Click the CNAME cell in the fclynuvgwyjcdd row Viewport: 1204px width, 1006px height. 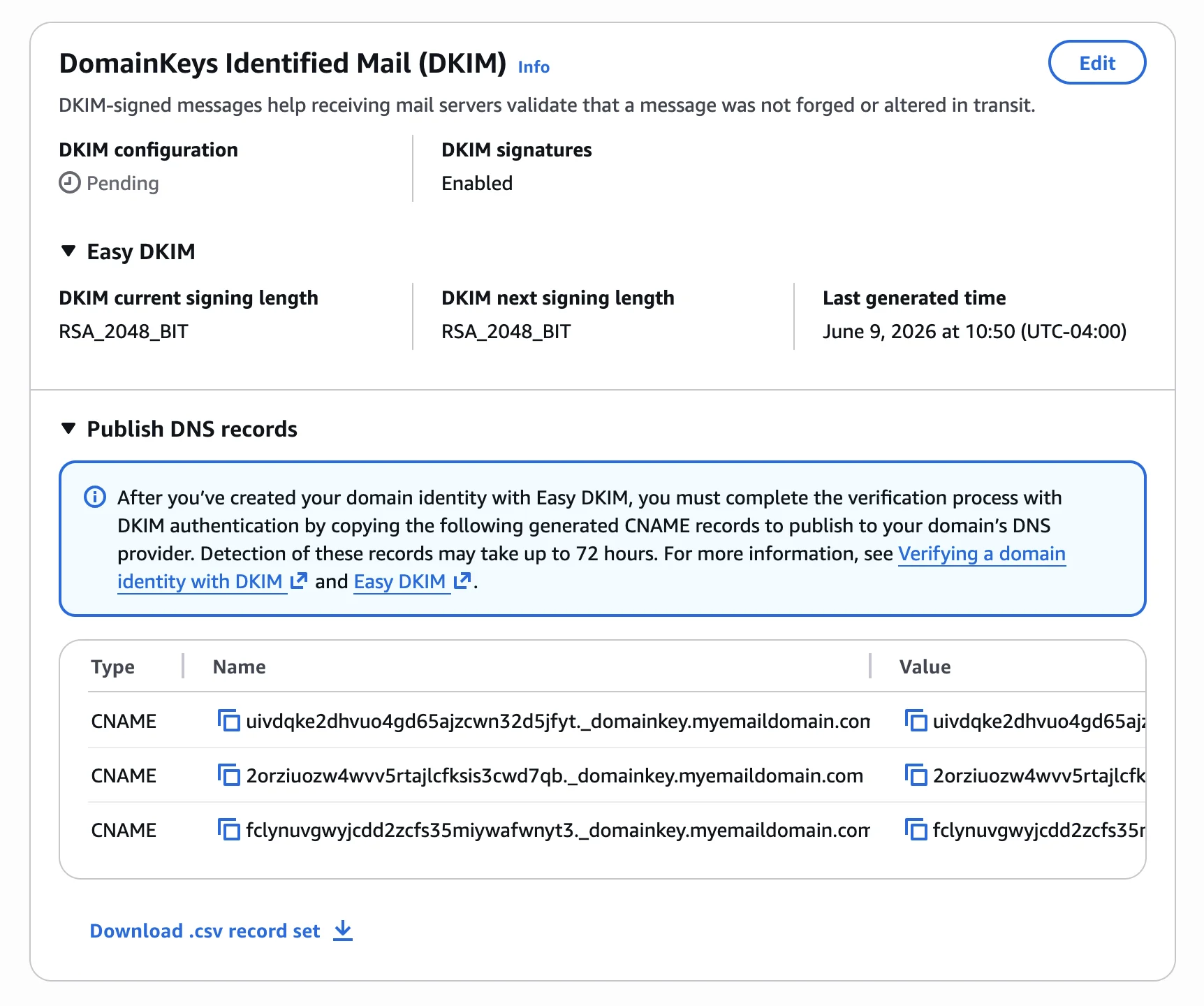[x=124, y=830]
